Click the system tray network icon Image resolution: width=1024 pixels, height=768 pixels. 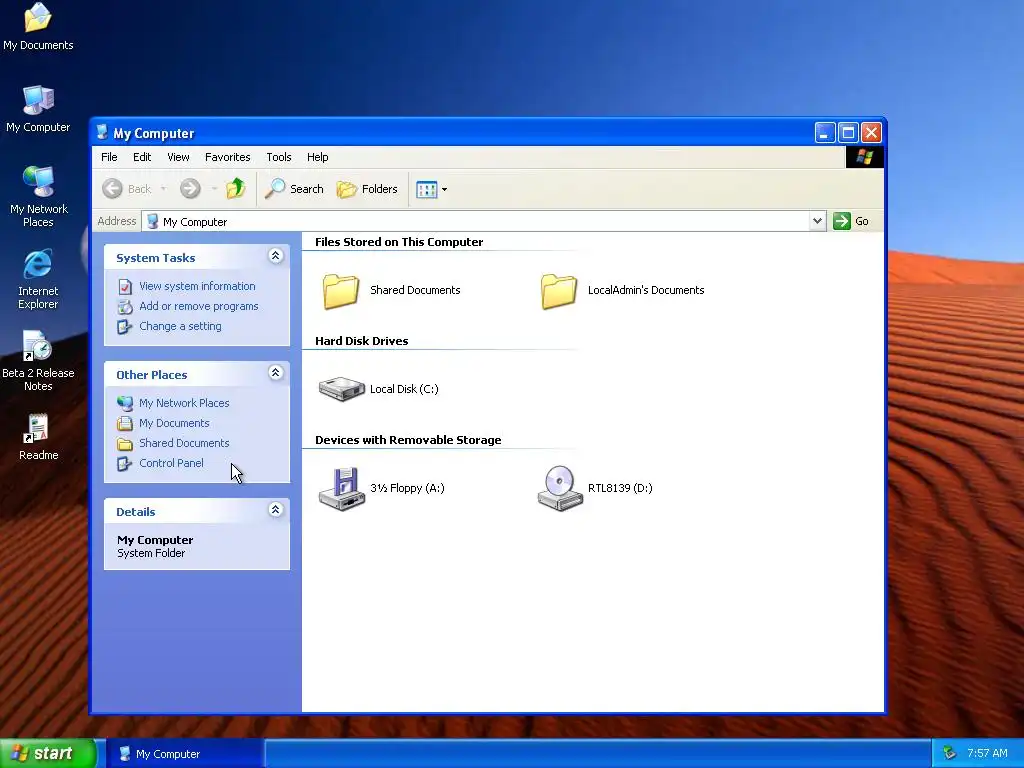point(950,753)
